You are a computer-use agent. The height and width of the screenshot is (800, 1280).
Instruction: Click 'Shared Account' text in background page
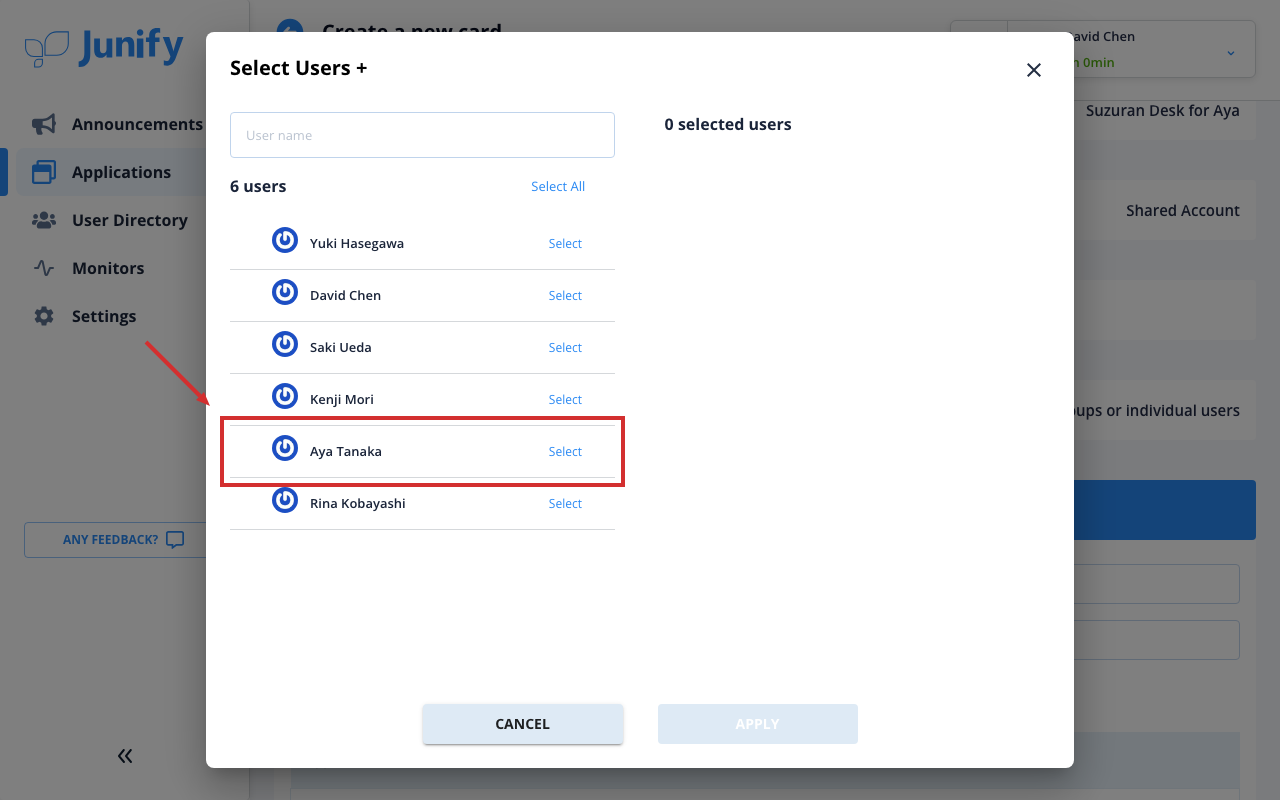pyautogui.click(x=1183, y=211)
